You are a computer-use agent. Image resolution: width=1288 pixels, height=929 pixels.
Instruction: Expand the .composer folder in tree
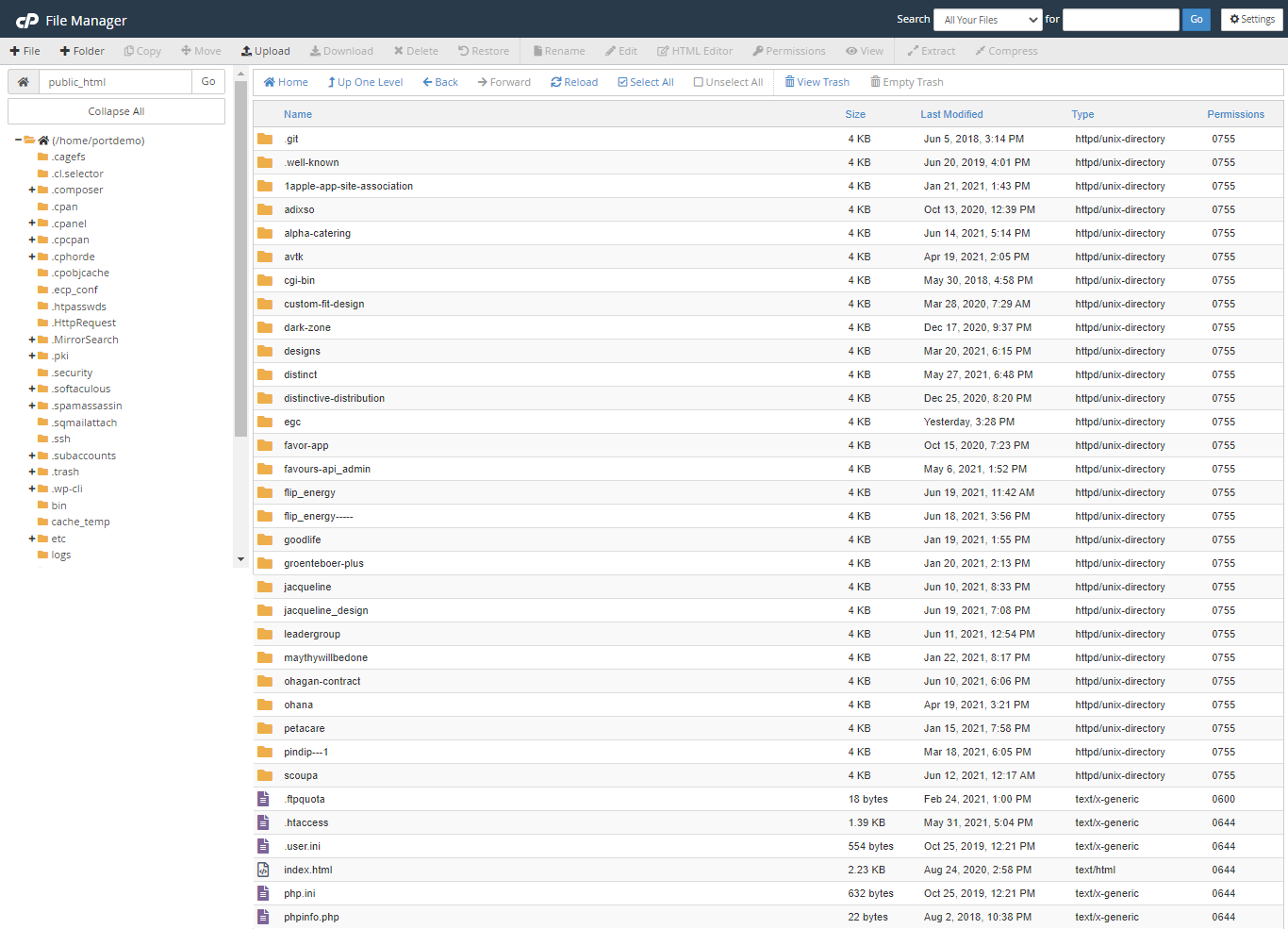point(32,191)
